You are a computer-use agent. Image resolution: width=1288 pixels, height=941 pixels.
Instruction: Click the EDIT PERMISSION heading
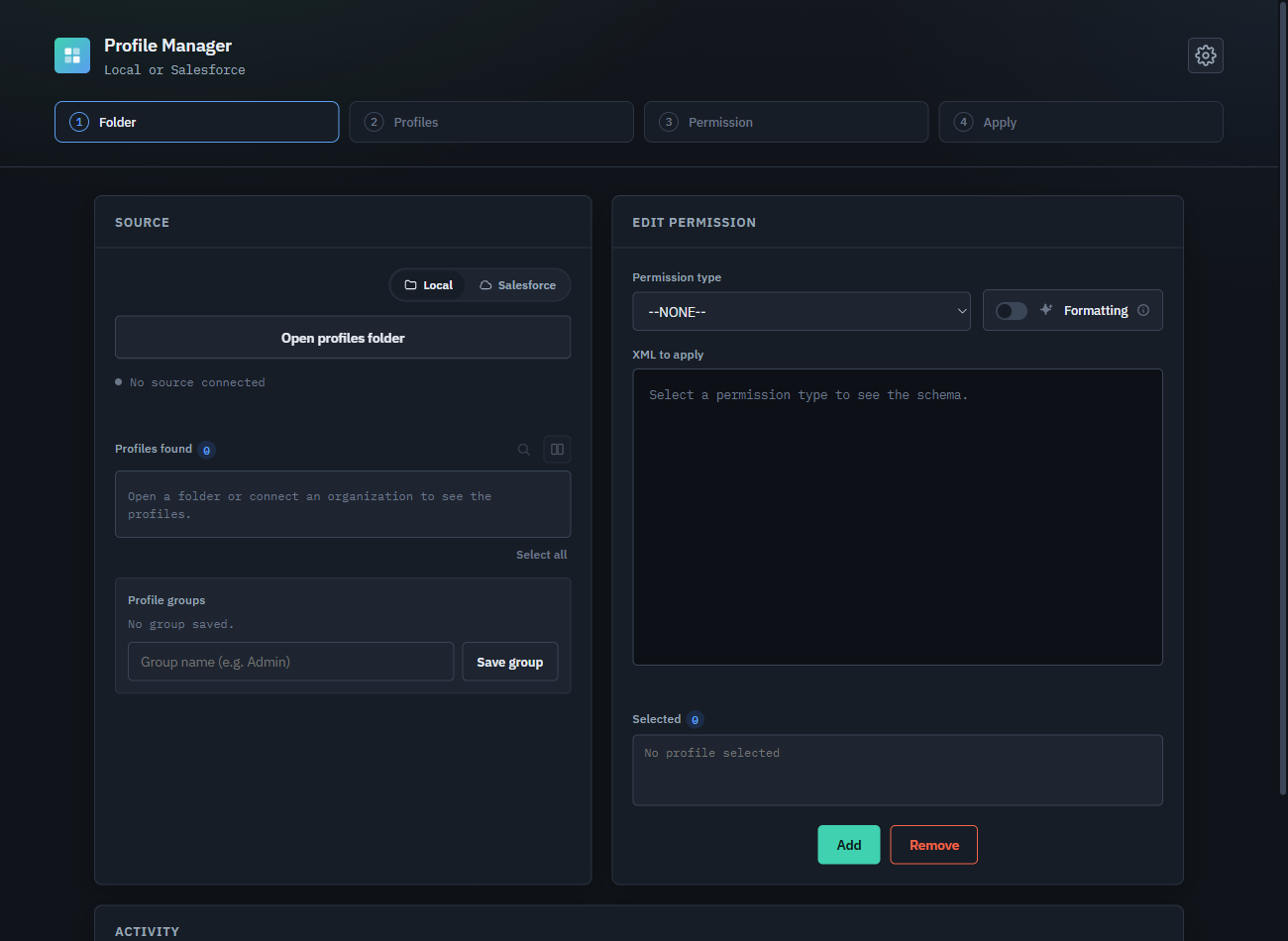coord(694,223)
